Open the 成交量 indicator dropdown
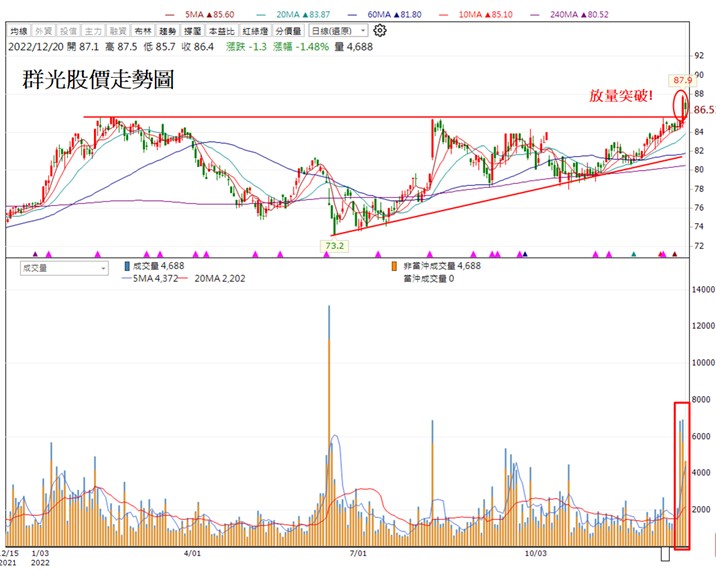The image size is (716, 577). (64, 268)
